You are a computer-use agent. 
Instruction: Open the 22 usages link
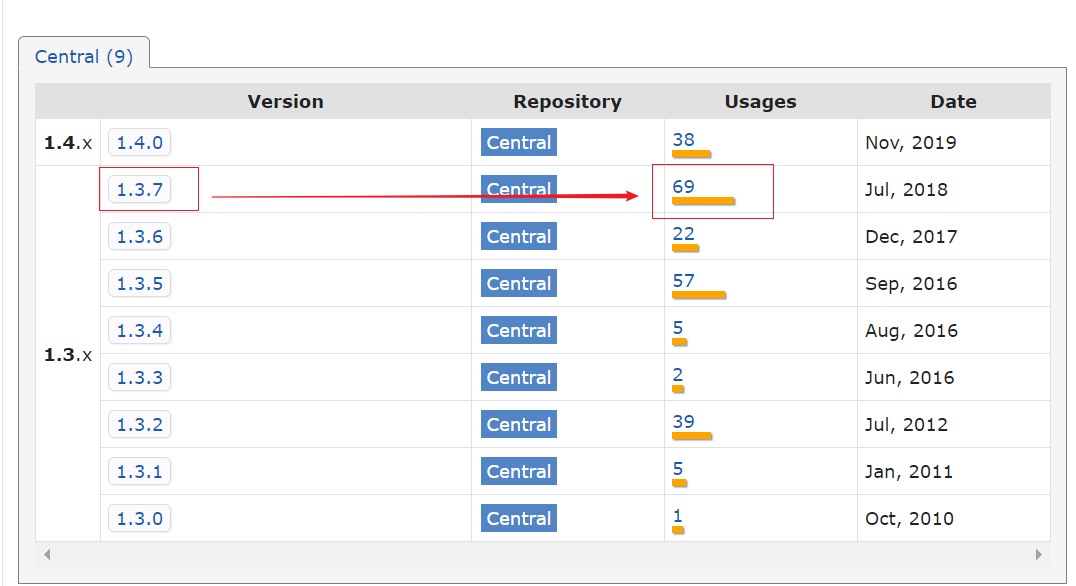(x=683, y=234)
